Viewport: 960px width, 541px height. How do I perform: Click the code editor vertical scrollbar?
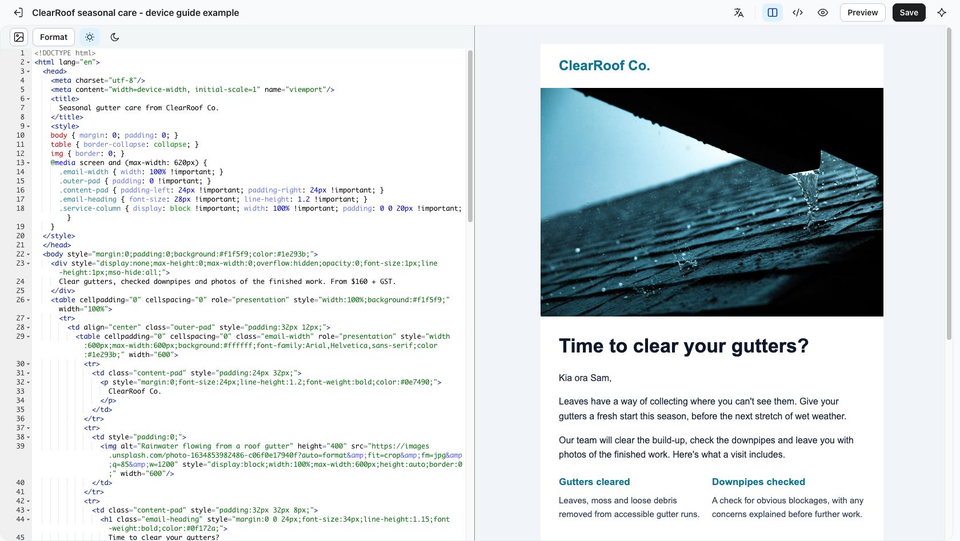[x=470, y=136]
